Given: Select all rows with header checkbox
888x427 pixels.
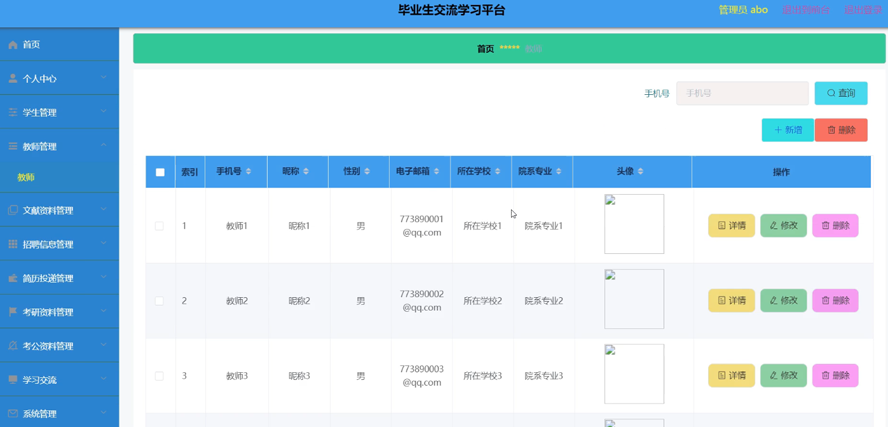Looking at the screenshot, I should 160,172.
